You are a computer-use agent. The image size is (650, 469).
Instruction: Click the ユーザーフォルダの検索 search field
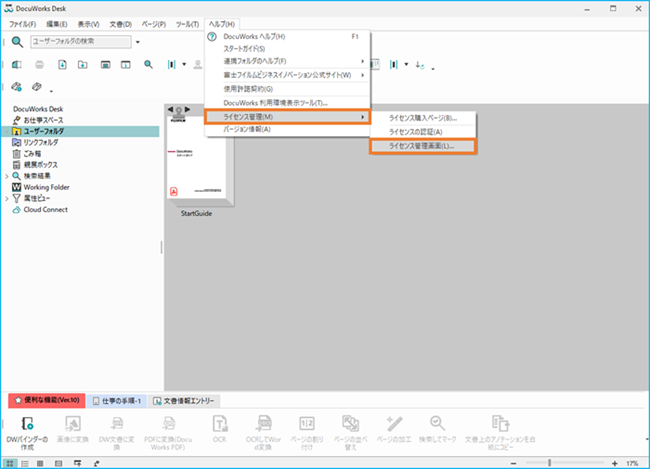[x=81, y=41]
